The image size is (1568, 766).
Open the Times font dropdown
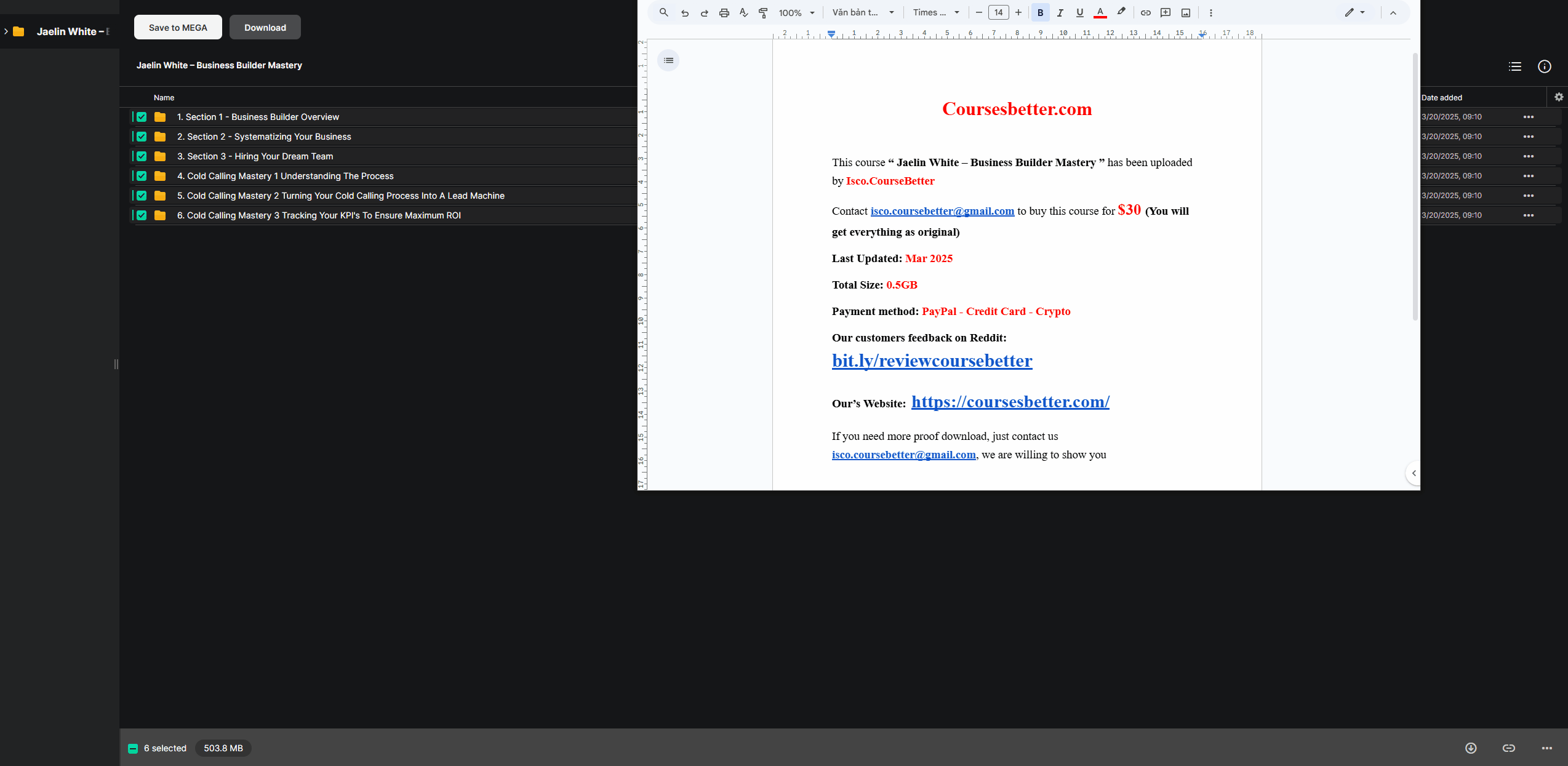click(x=936, y=12)
